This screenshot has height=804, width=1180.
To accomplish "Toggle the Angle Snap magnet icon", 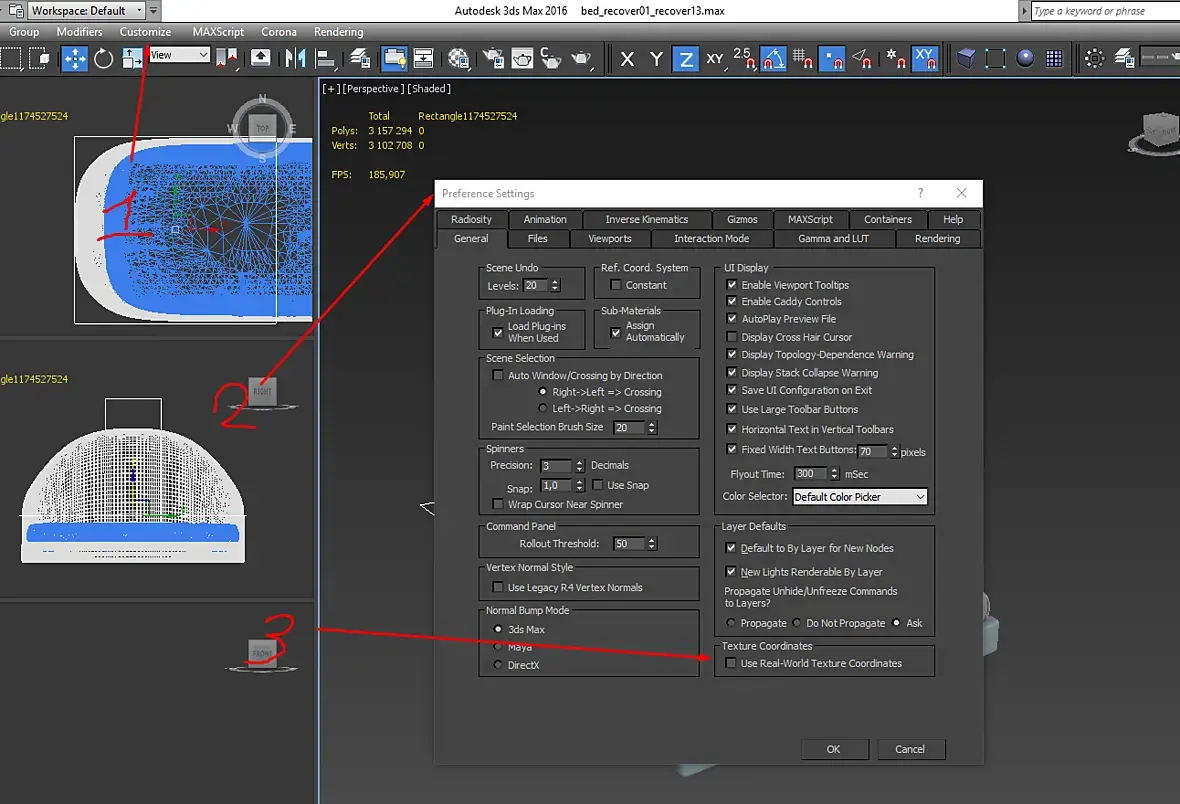I will point(772,59).
